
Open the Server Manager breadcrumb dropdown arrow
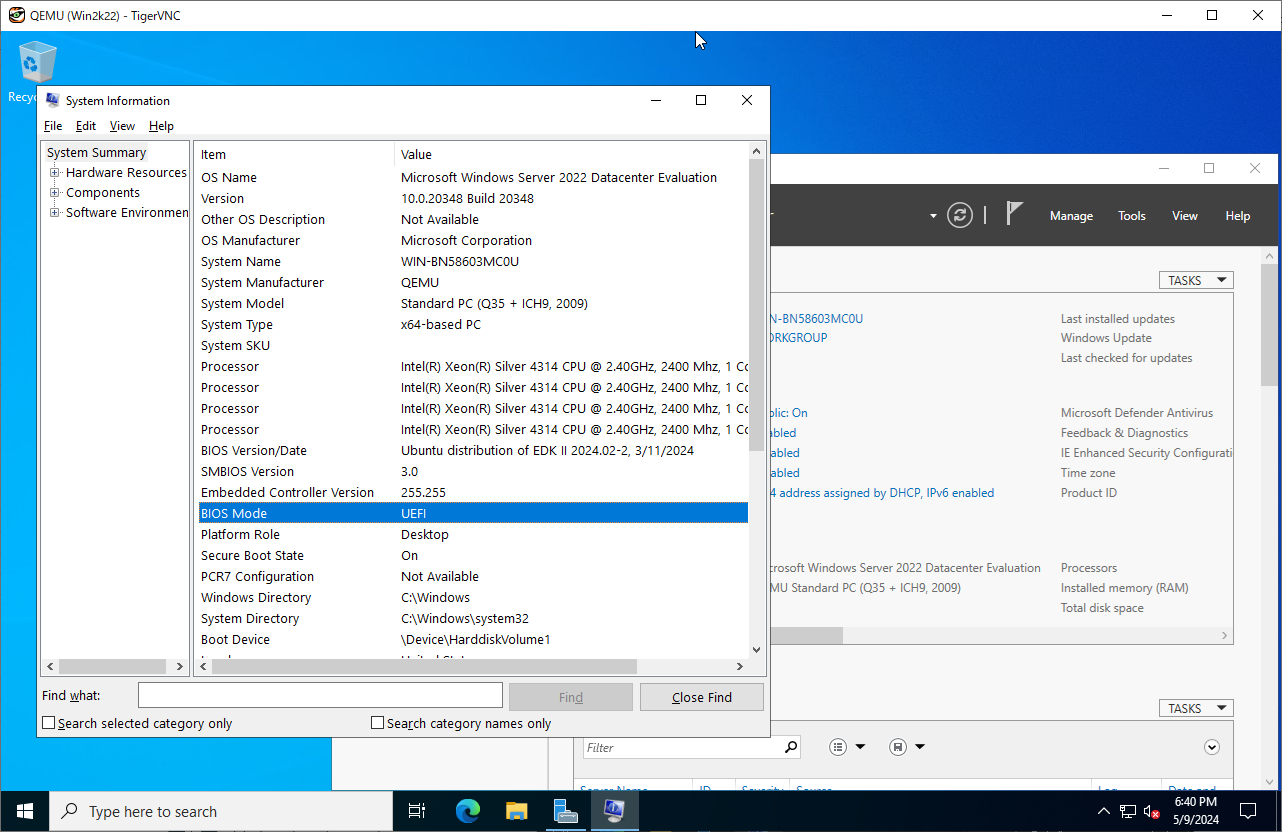click(x=933, y=216)
